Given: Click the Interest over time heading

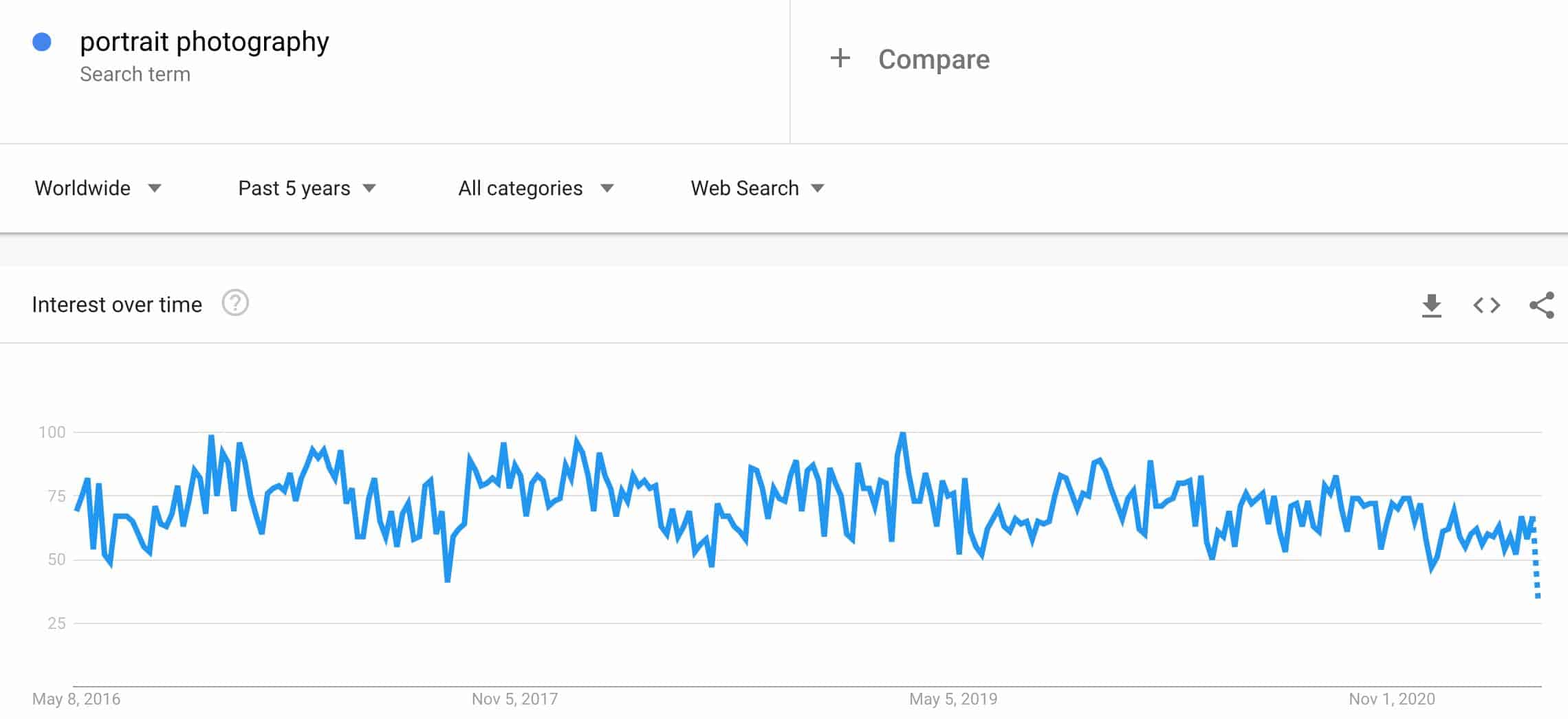Looking at the screenshot, I should 117,305.
